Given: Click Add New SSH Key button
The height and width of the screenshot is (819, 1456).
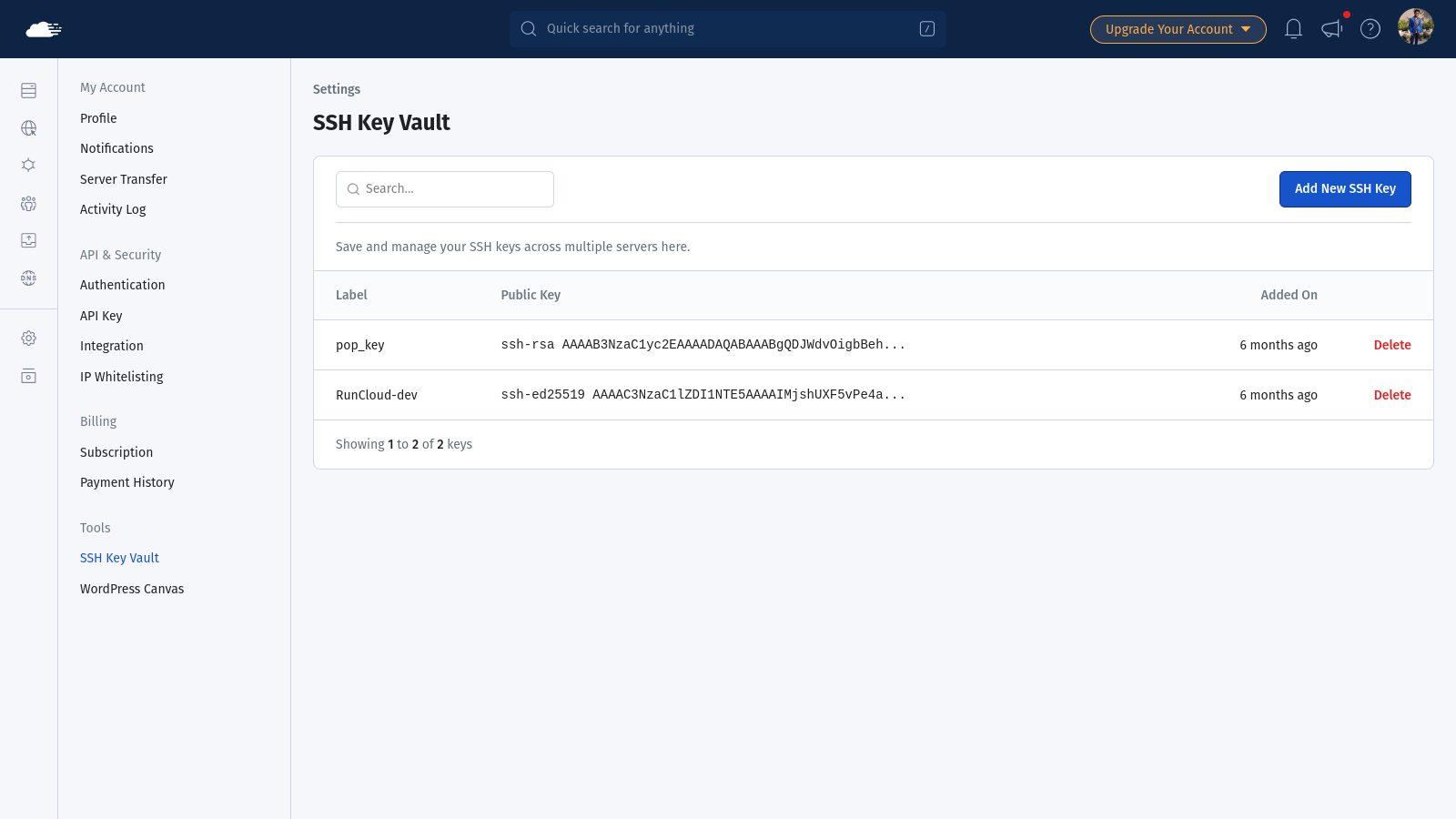Looking at the screenshot, I should click(x=1345, y=189).
